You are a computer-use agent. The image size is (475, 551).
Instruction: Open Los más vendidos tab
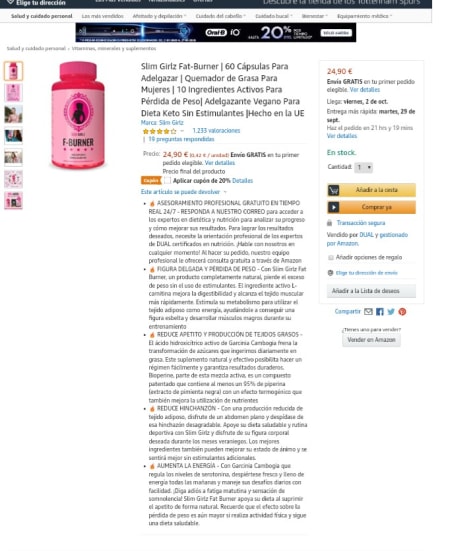[103, 16]
